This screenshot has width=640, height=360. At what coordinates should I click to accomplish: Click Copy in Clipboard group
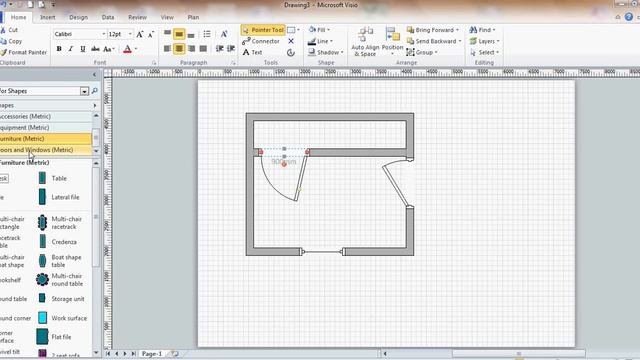(11, 41)
